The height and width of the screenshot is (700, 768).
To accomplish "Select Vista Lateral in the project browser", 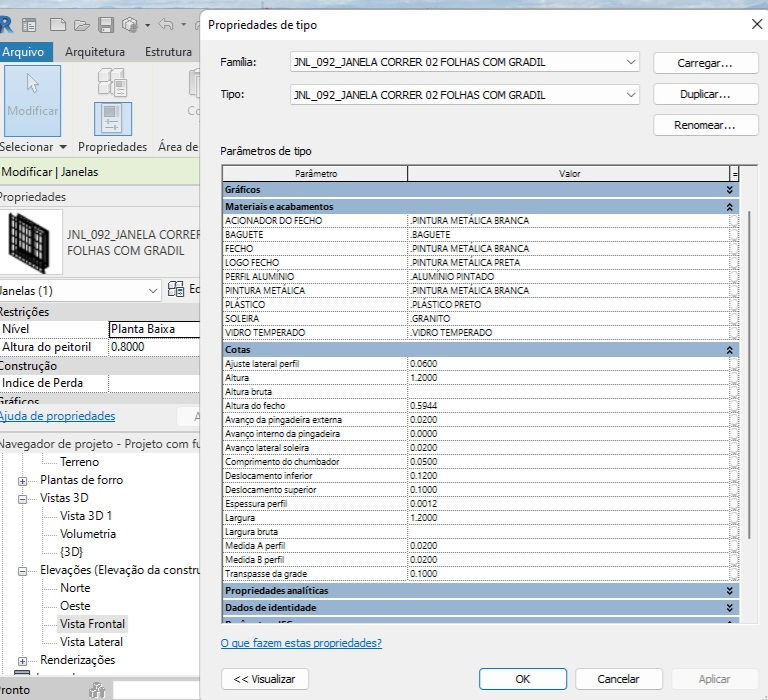I will 92,642.
